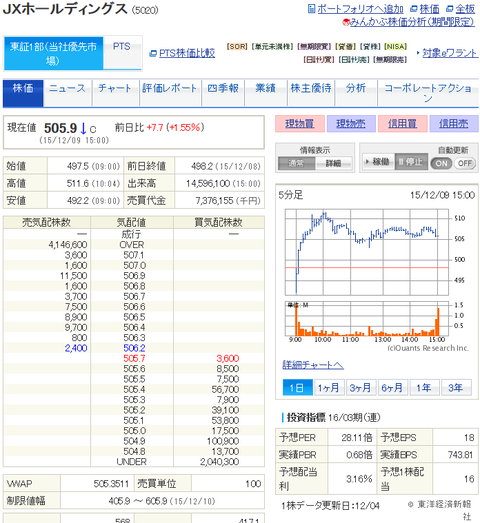Click the 制限値幅 range 405.9 ~ 605.9
Screen dimensions: 480x523
click(x=138, y=501)
